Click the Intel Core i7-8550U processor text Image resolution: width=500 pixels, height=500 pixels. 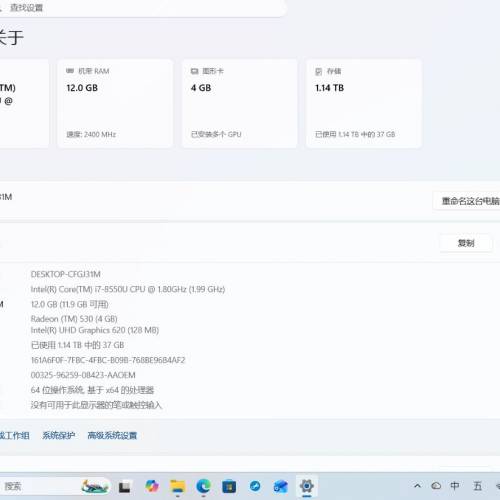tap(128, 289)
